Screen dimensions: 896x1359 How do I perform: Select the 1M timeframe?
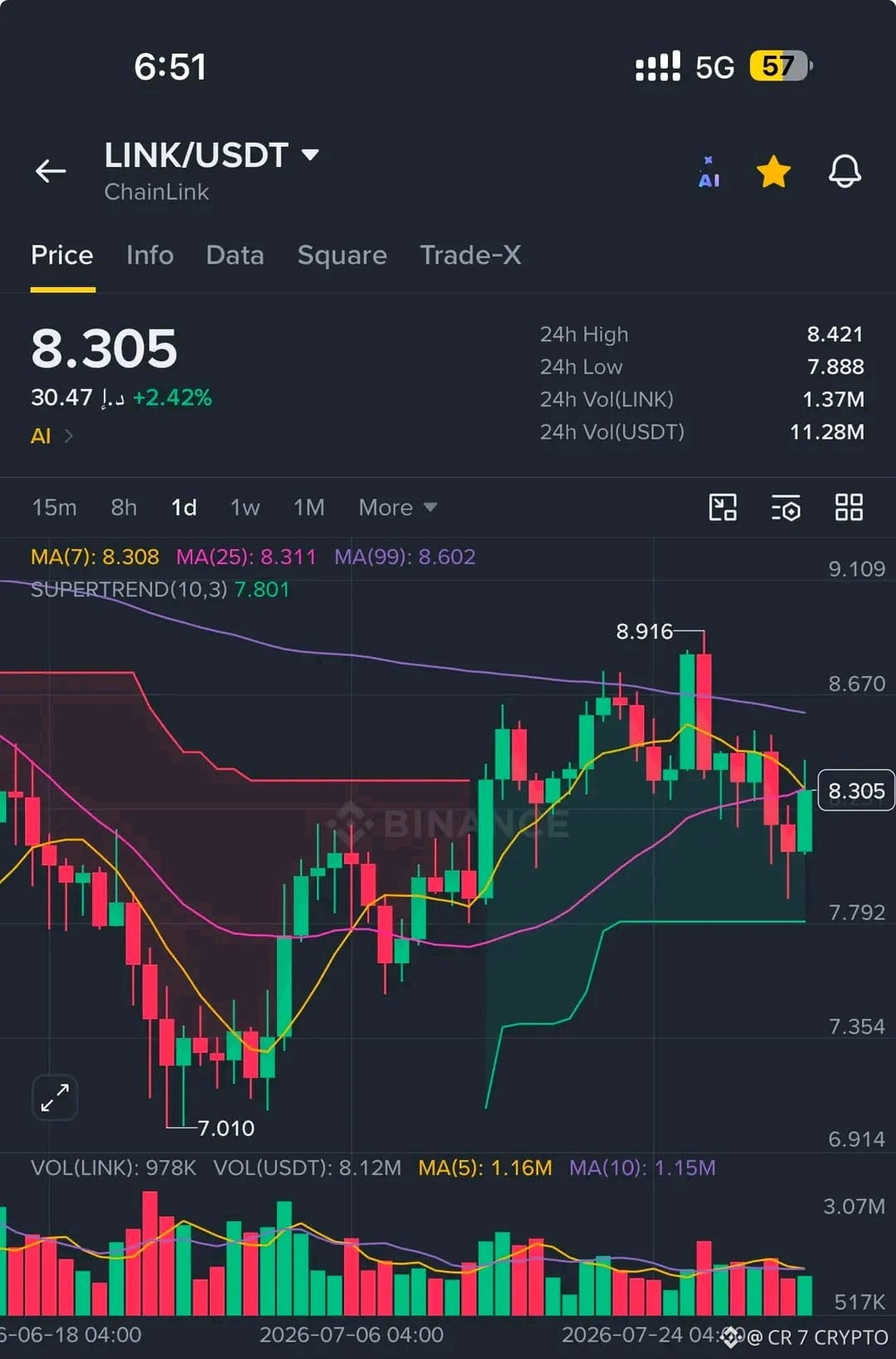click(309, 507)
